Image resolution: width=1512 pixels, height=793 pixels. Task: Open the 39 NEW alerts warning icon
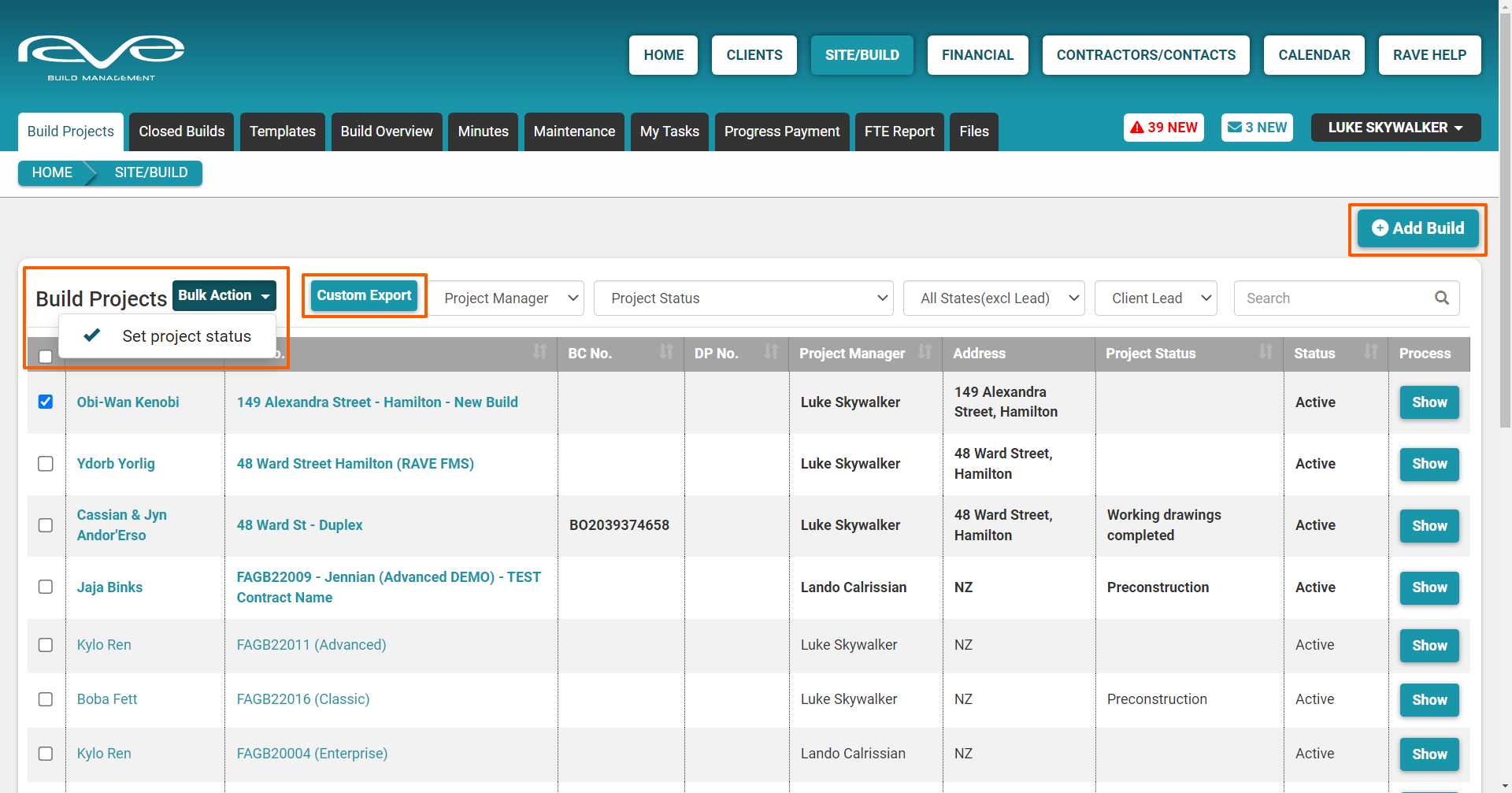[1137, 128]
